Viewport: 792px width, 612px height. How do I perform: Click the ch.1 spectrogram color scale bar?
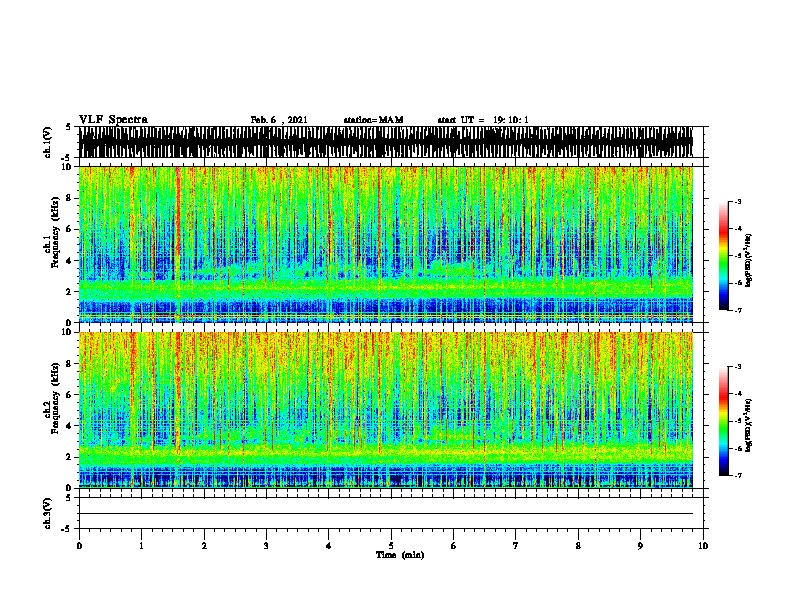723,256
